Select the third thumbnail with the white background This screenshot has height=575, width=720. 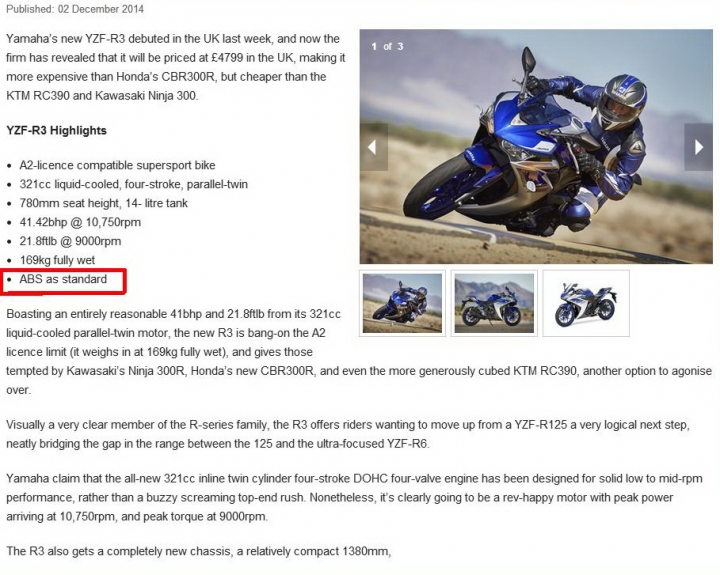[586, 303]
